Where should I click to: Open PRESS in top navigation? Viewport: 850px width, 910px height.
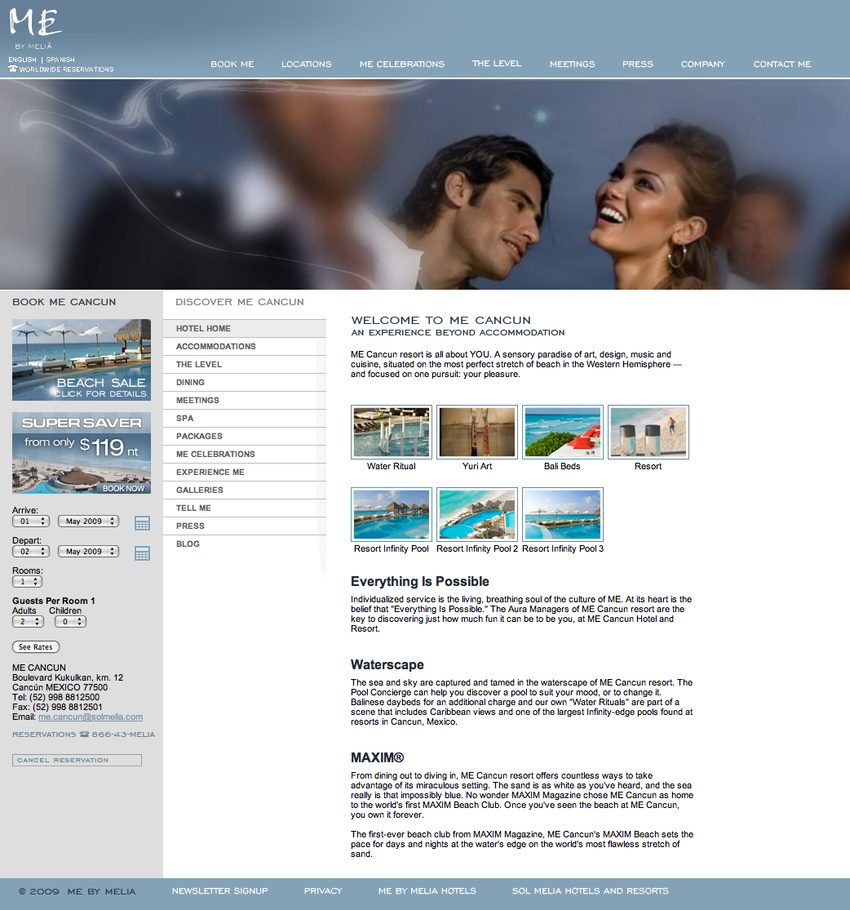click(638, 64)
